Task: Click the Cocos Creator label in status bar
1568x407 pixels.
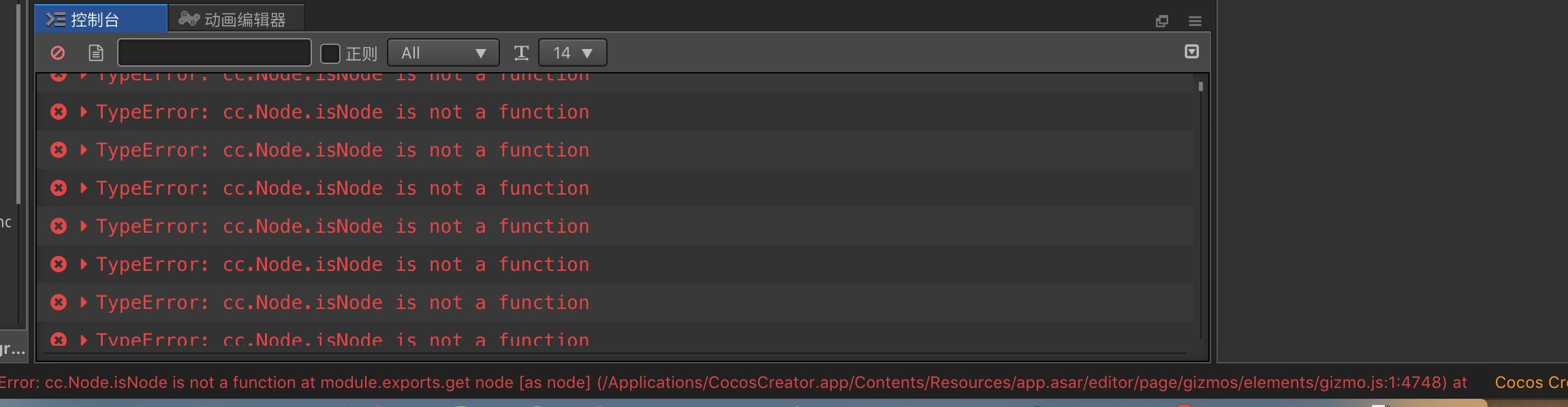Action: pyautogui.click(x=1530, y=382)
